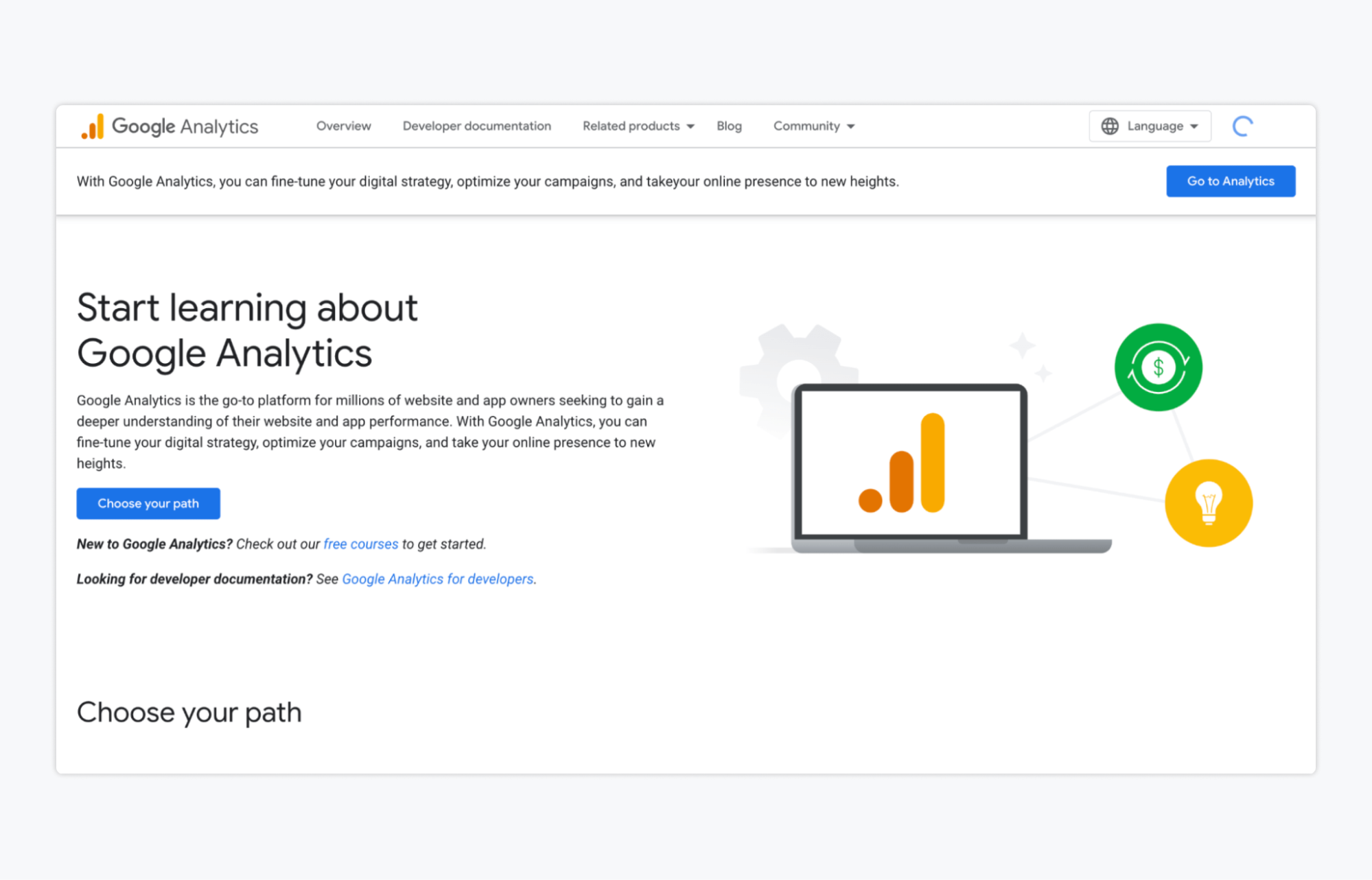Open the free courses link
Viewport: 1372px width, 880px height.
click(x=361, y=544)
